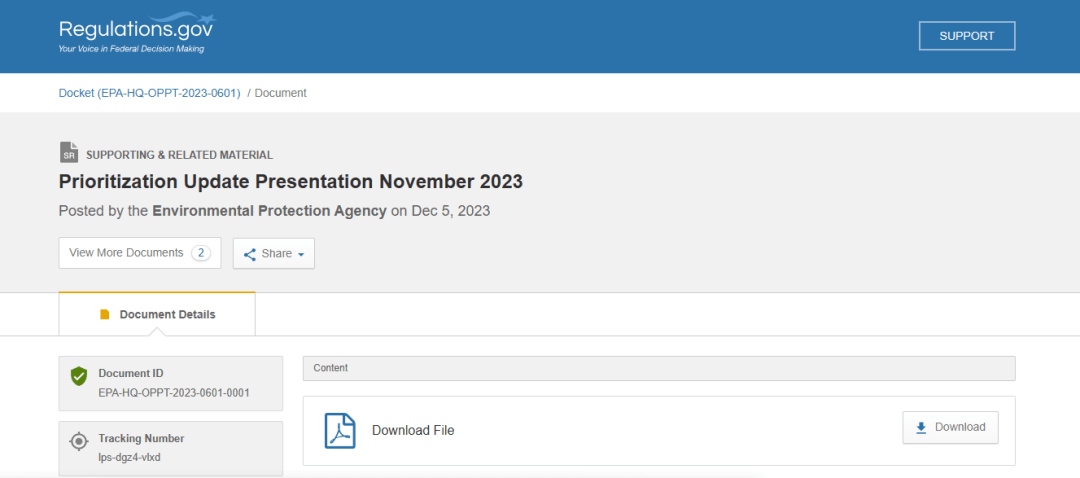1080x478 pixels.
Task: Expand the Share caret arrow
Action: click(x=301, y=255)
